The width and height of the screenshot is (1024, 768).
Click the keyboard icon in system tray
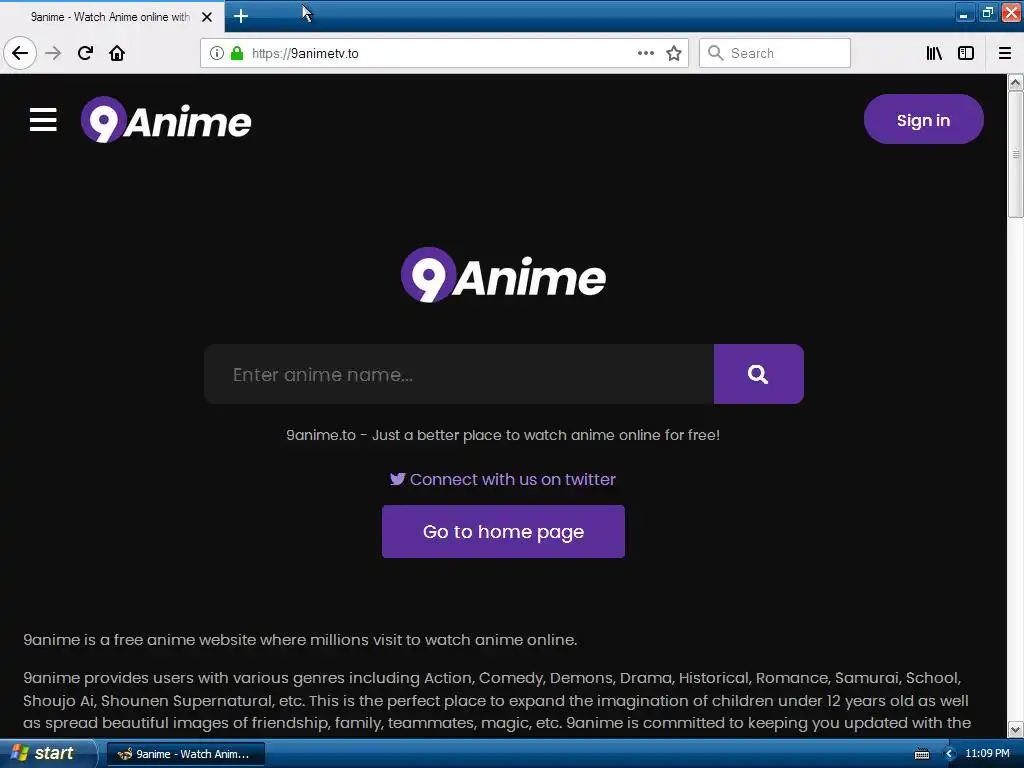[921, 754]
